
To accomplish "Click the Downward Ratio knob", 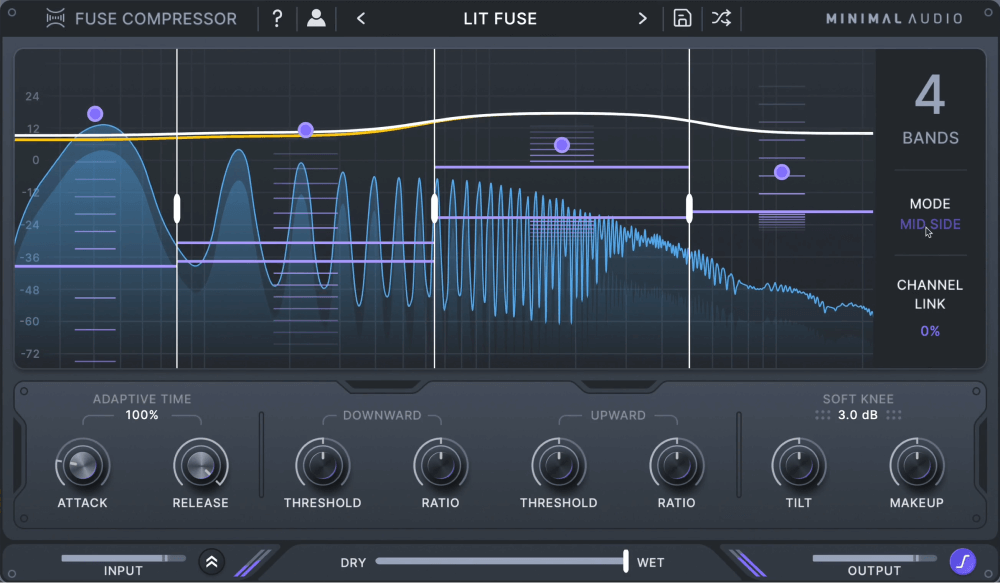I will (x=440, y=466).
